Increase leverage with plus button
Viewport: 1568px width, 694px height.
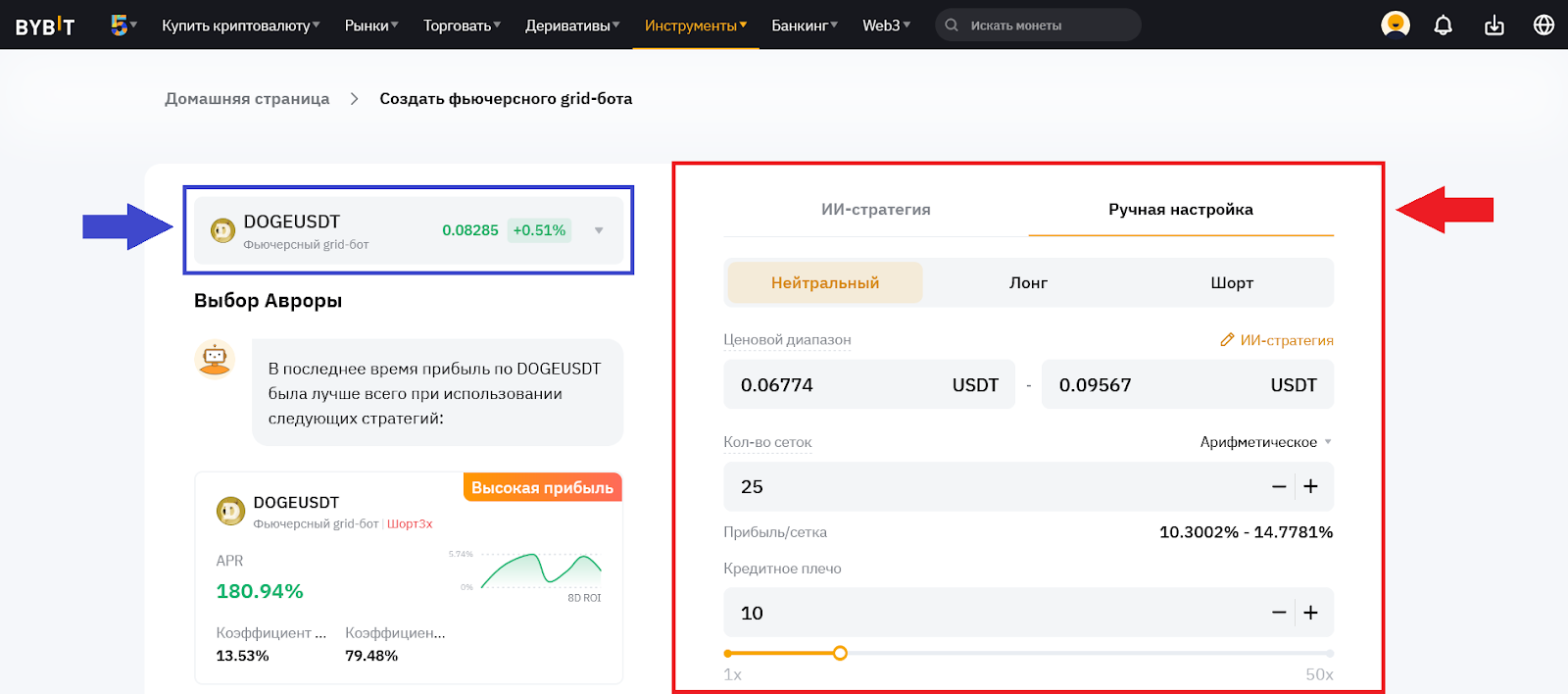pos(1311,613)
